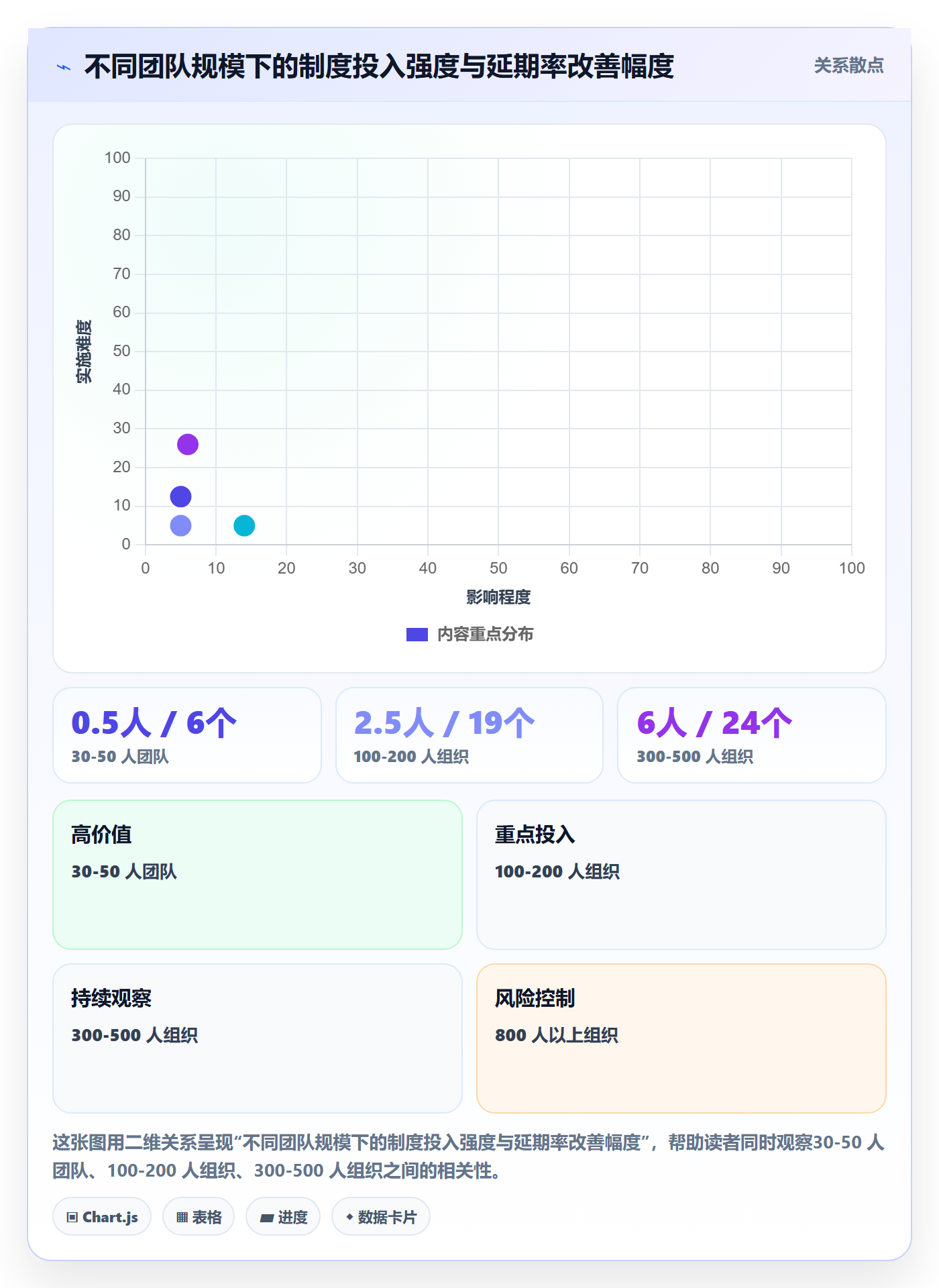The height and width of the screenshot is (1288, 939).
Task: Toggle the 内容重点分布 legend swatch
Action: coord(417,635)
